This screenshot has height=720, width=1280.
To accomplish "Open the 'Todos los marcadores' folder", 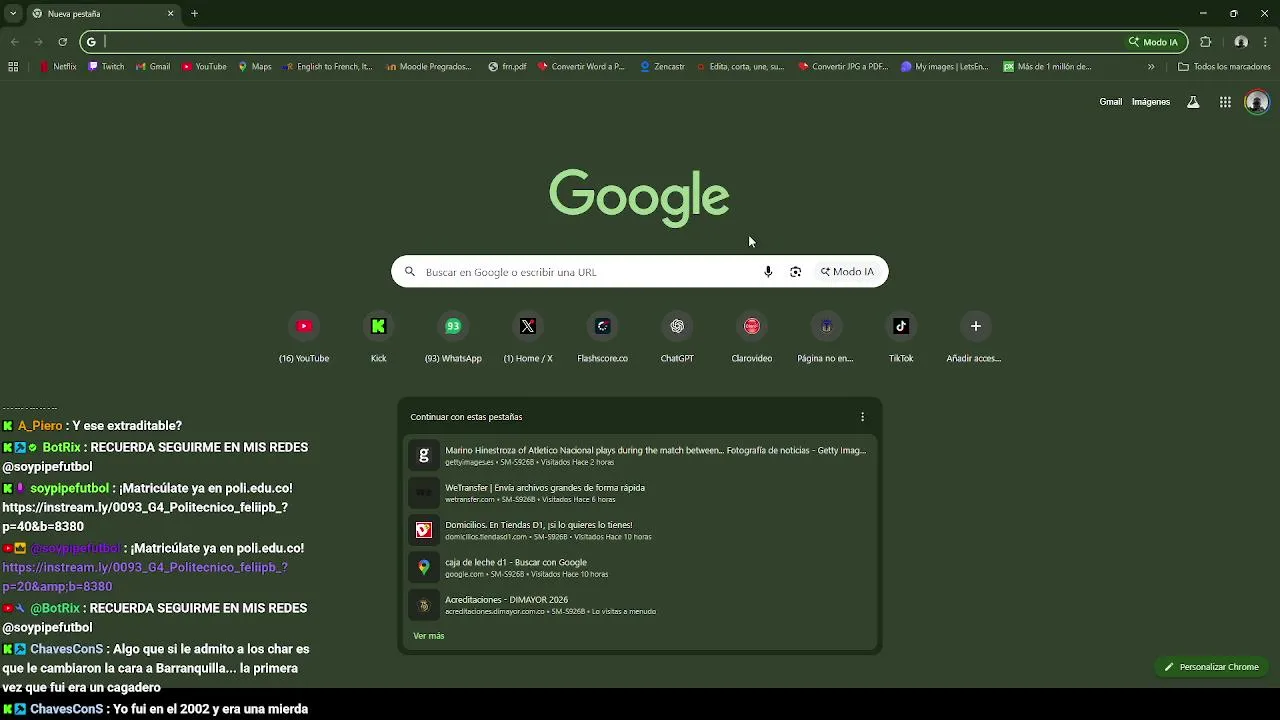I will point(1224,67).
